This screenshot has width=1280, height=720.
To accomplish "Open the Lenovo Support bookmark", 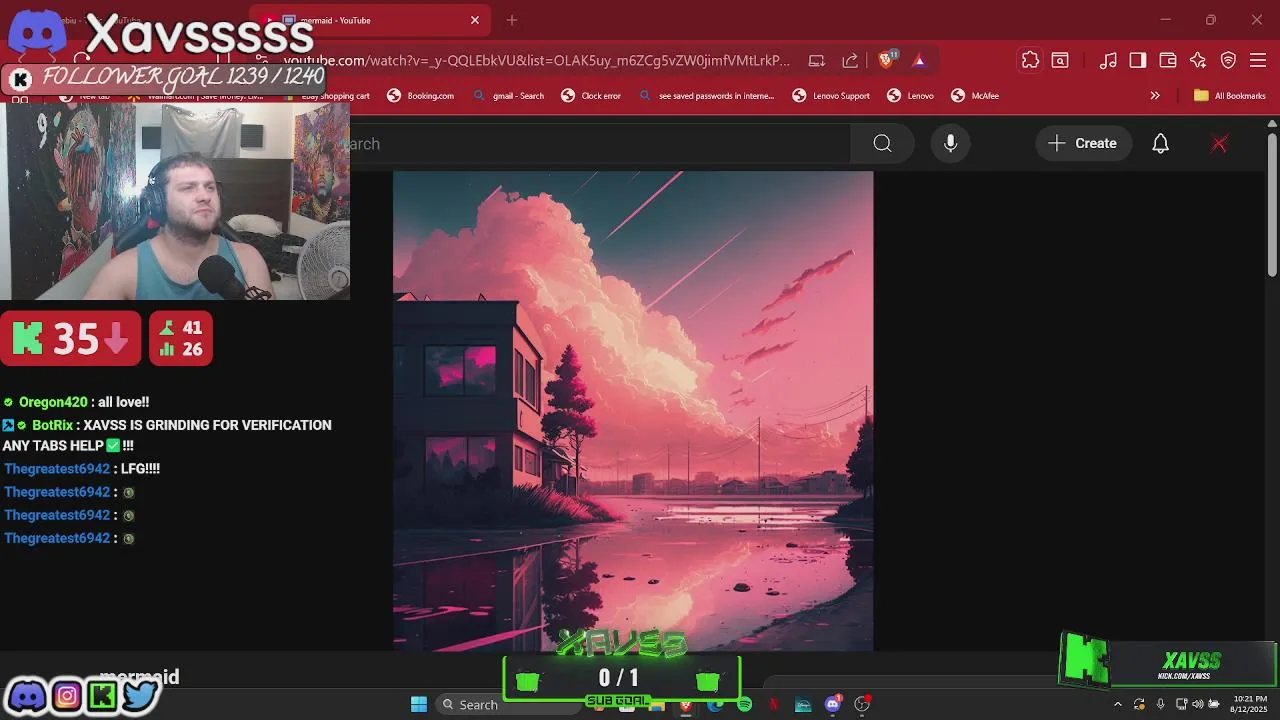I will click(x=830, y=96).
